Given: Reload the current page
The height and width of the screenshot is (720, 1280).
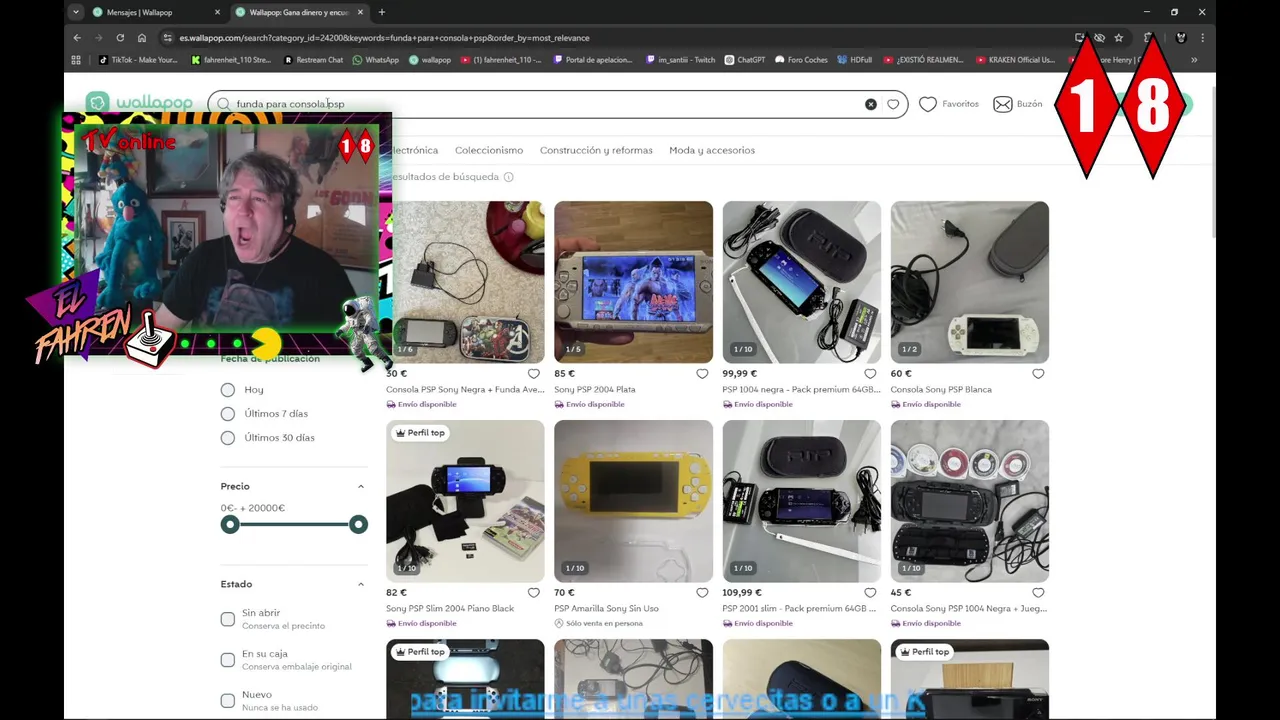Looking at the screenshot, I should point(120,38).
